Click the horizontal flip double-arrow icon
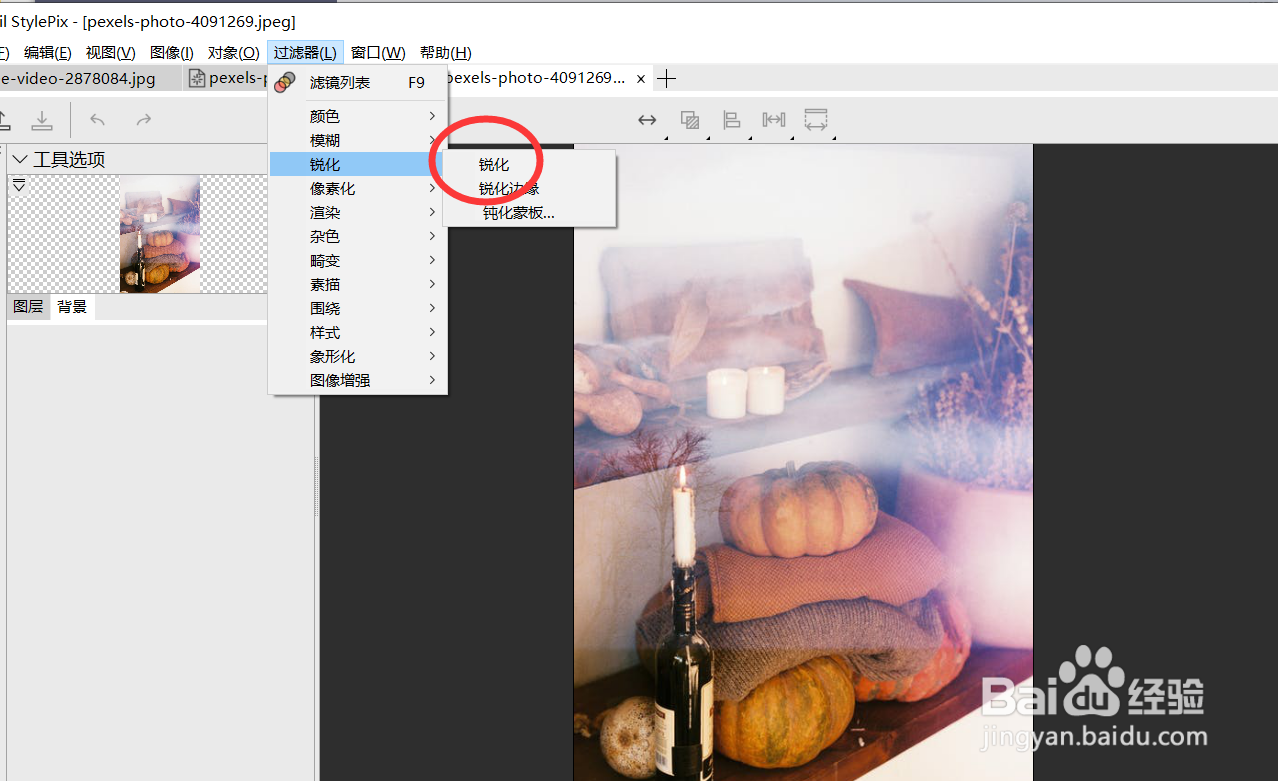This screenshot has height=781, width=1278. [x=647, y=120]
